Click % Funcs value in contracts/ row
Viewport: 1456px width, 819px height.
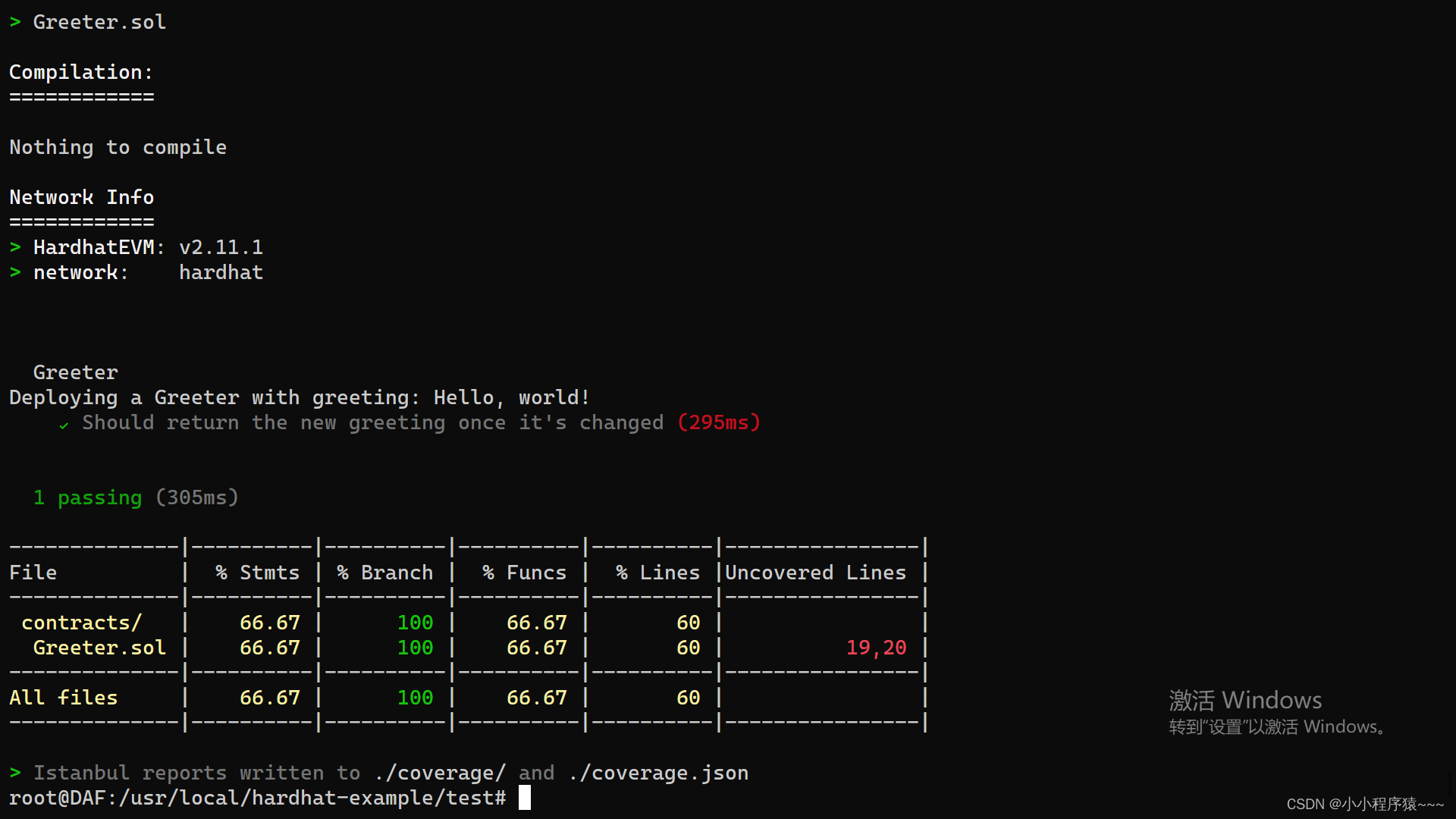click(536, 623)
